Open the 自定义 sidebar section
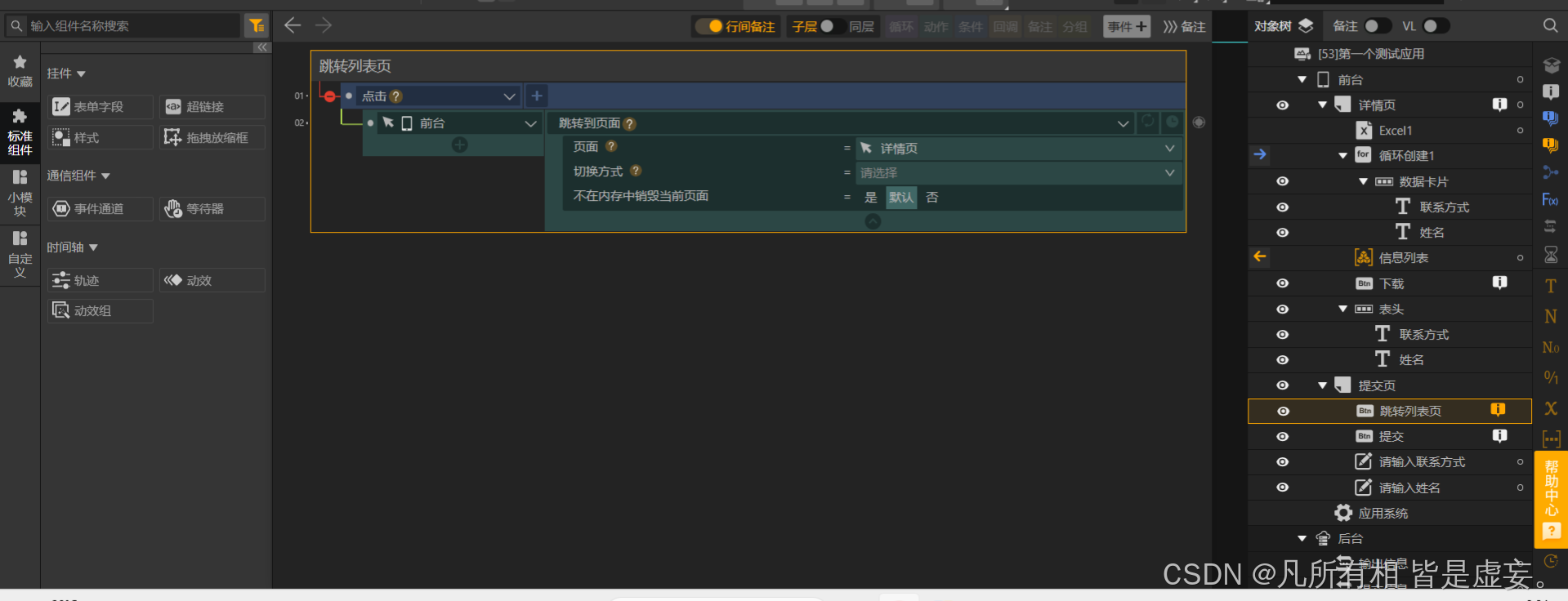The height and width of the screenshot is (601, 1568). pos(20,254)
